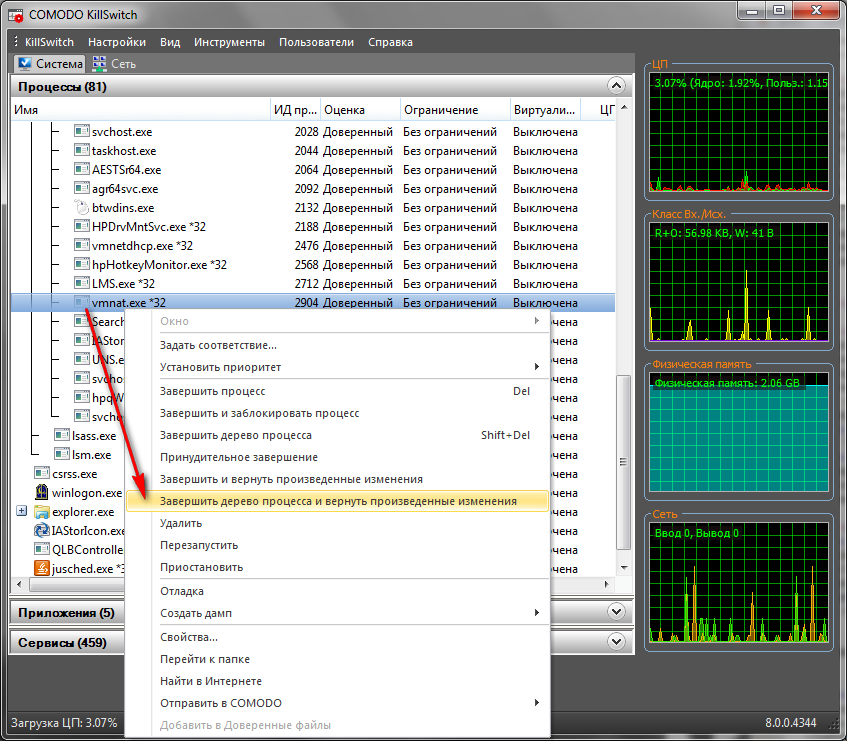Choose Отладка in context menu

pyautogui.click(x=338, y=591)
